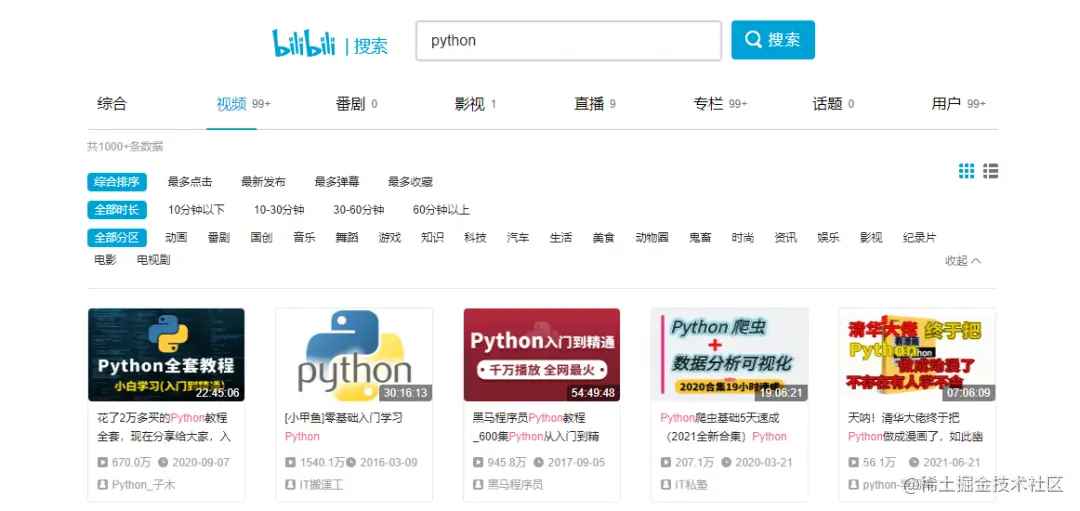Filter by 娱乐 category
The height and width of the screenshot is (511, 1080).
pos(829,238)
